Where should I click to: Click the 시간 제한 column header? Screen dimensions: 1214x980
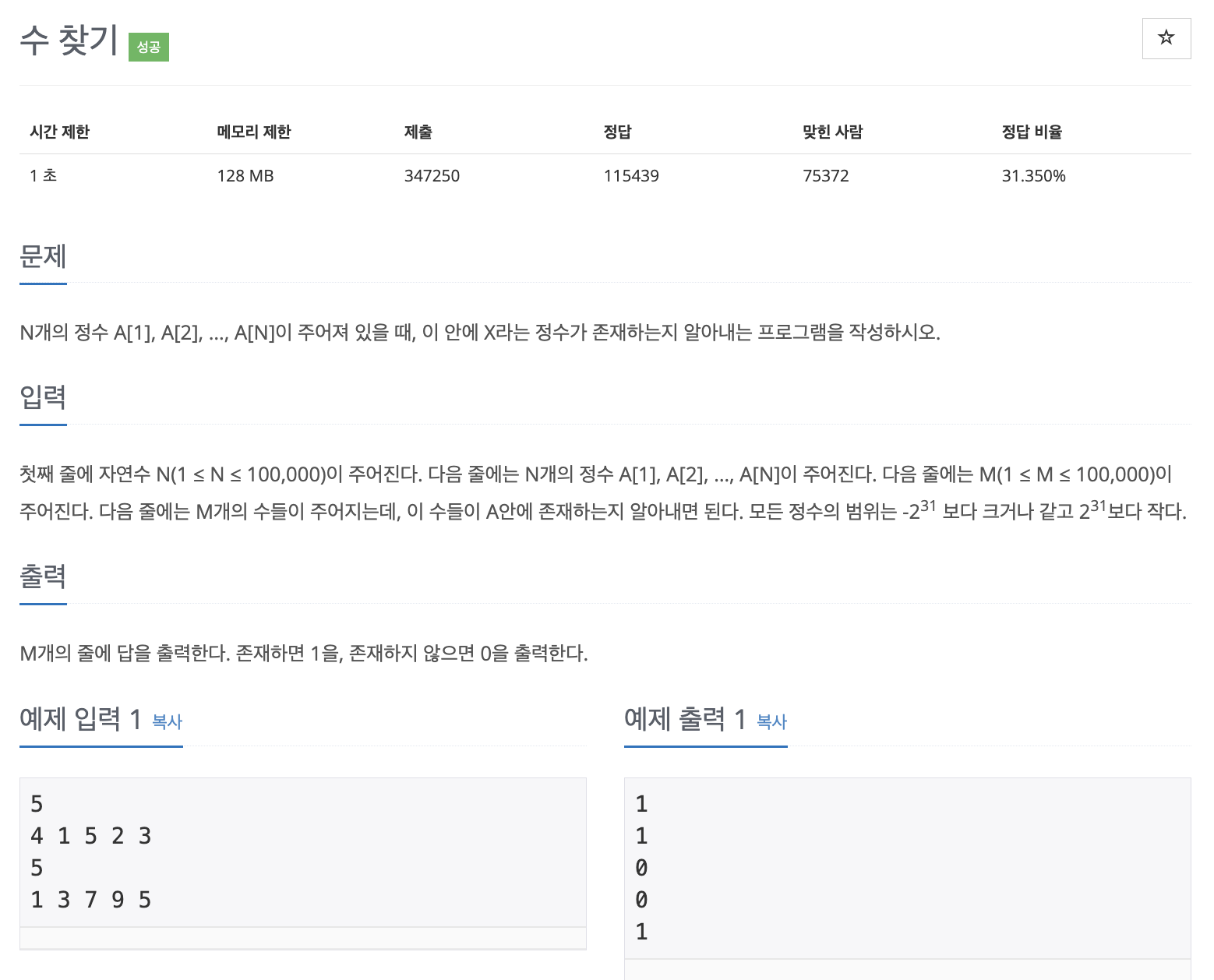(x=60, y=132)
